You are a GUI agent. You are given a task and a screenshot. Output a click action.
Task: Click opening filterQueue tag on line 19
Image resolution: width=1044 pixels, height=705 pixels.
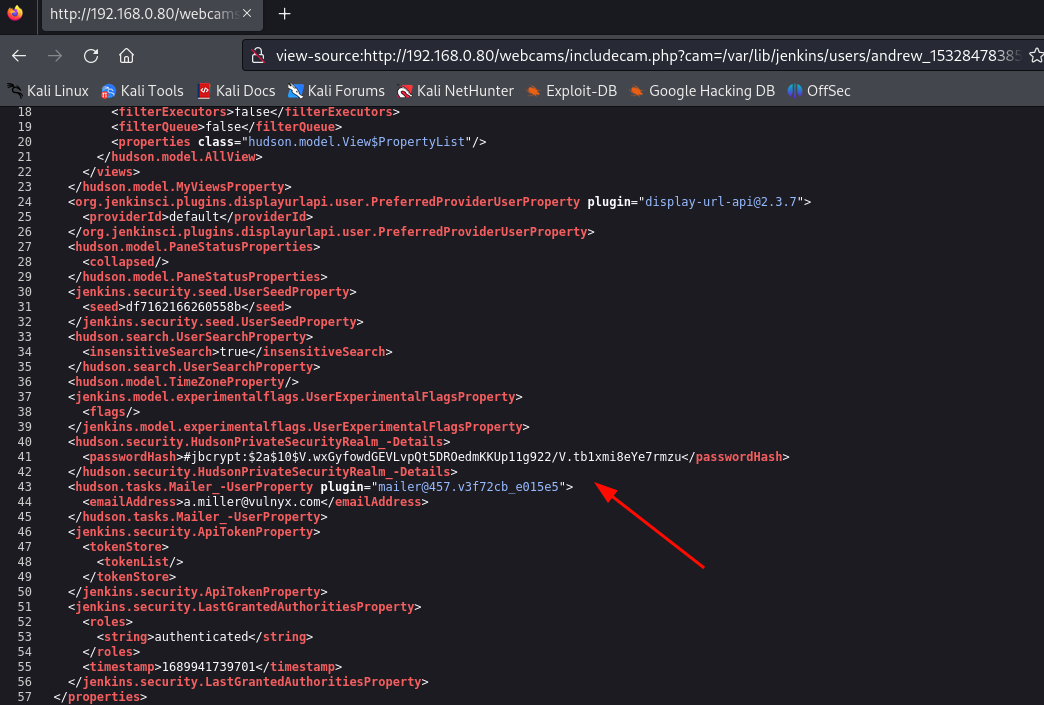[x=158, y=126]
